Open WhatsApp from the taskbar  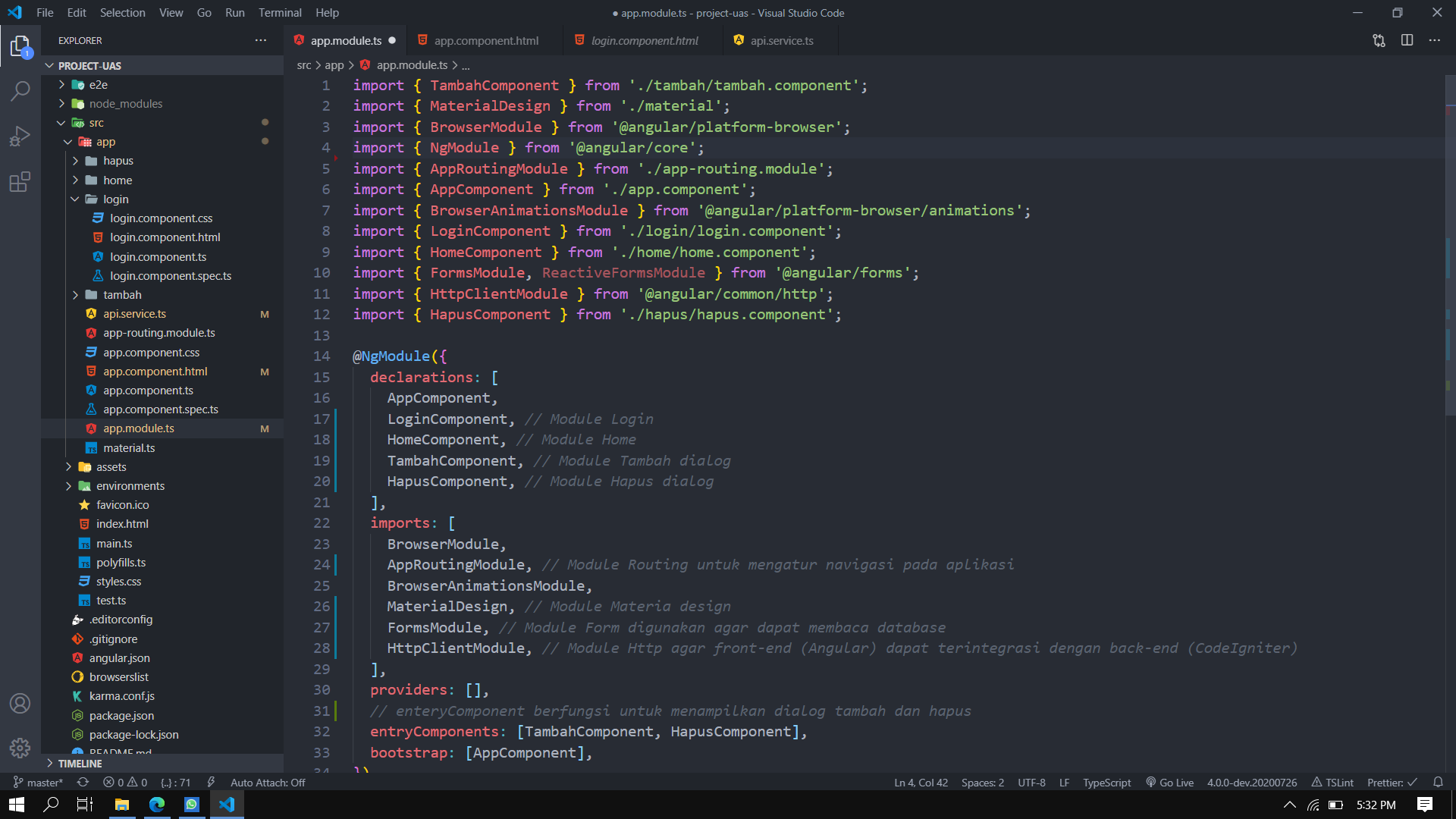(192, 805)
